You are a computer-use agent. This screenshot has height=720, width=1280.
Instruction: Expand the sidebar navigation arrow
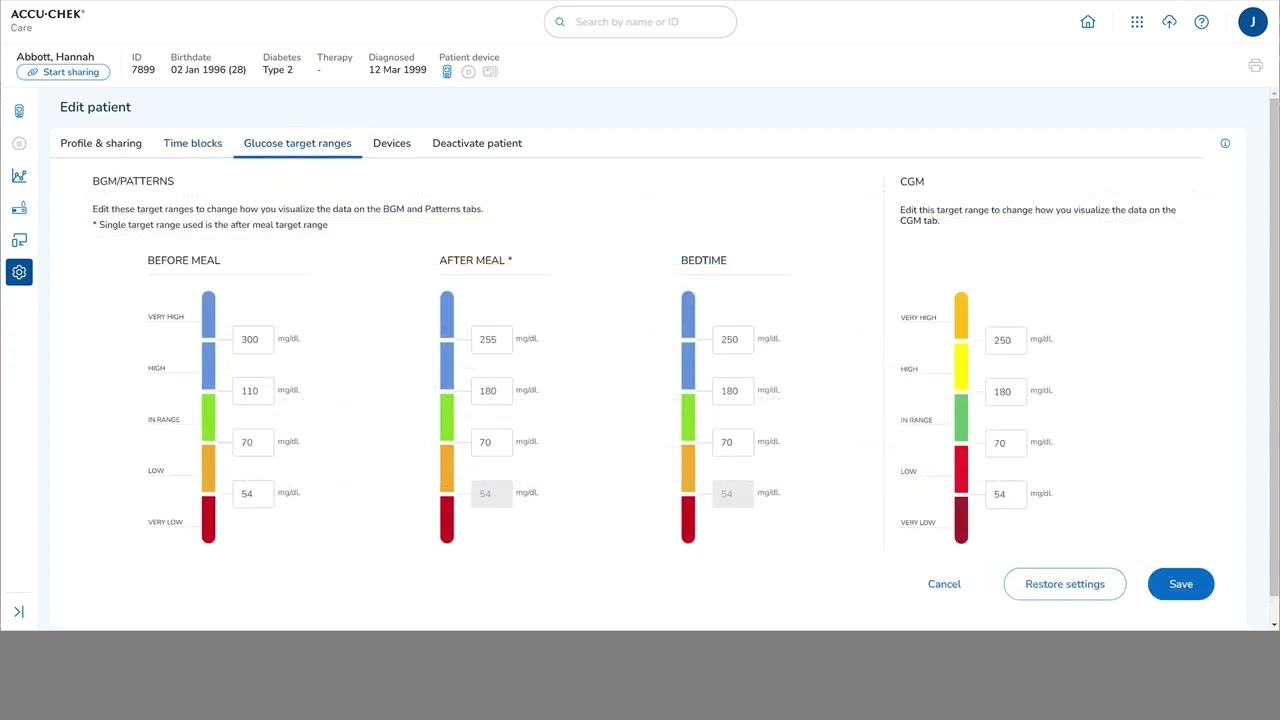pyautogui.click(x=19, y=612)
